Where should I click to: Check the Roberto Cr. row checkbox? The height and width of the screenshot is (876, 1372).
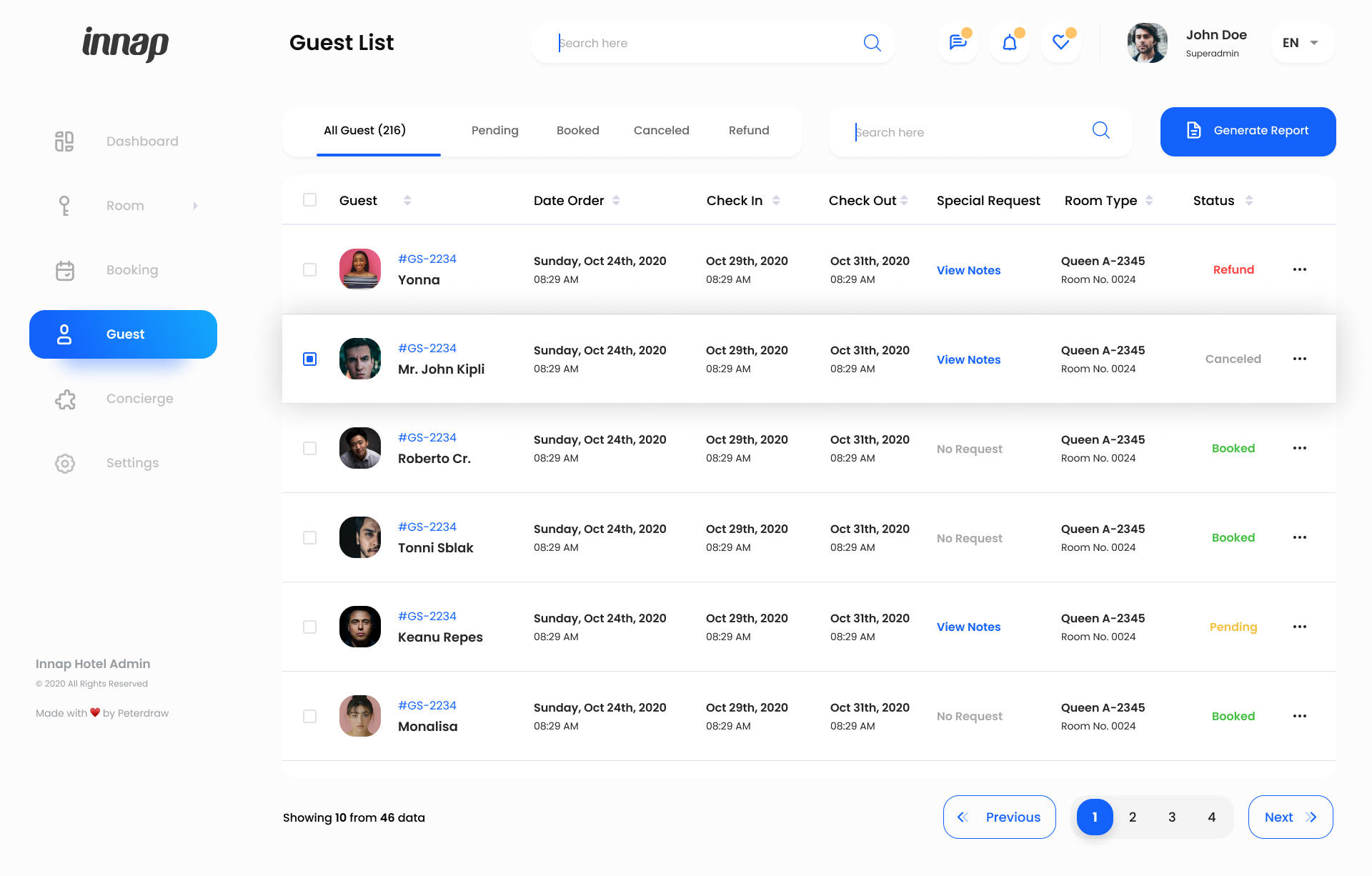(x=309, y=448)
